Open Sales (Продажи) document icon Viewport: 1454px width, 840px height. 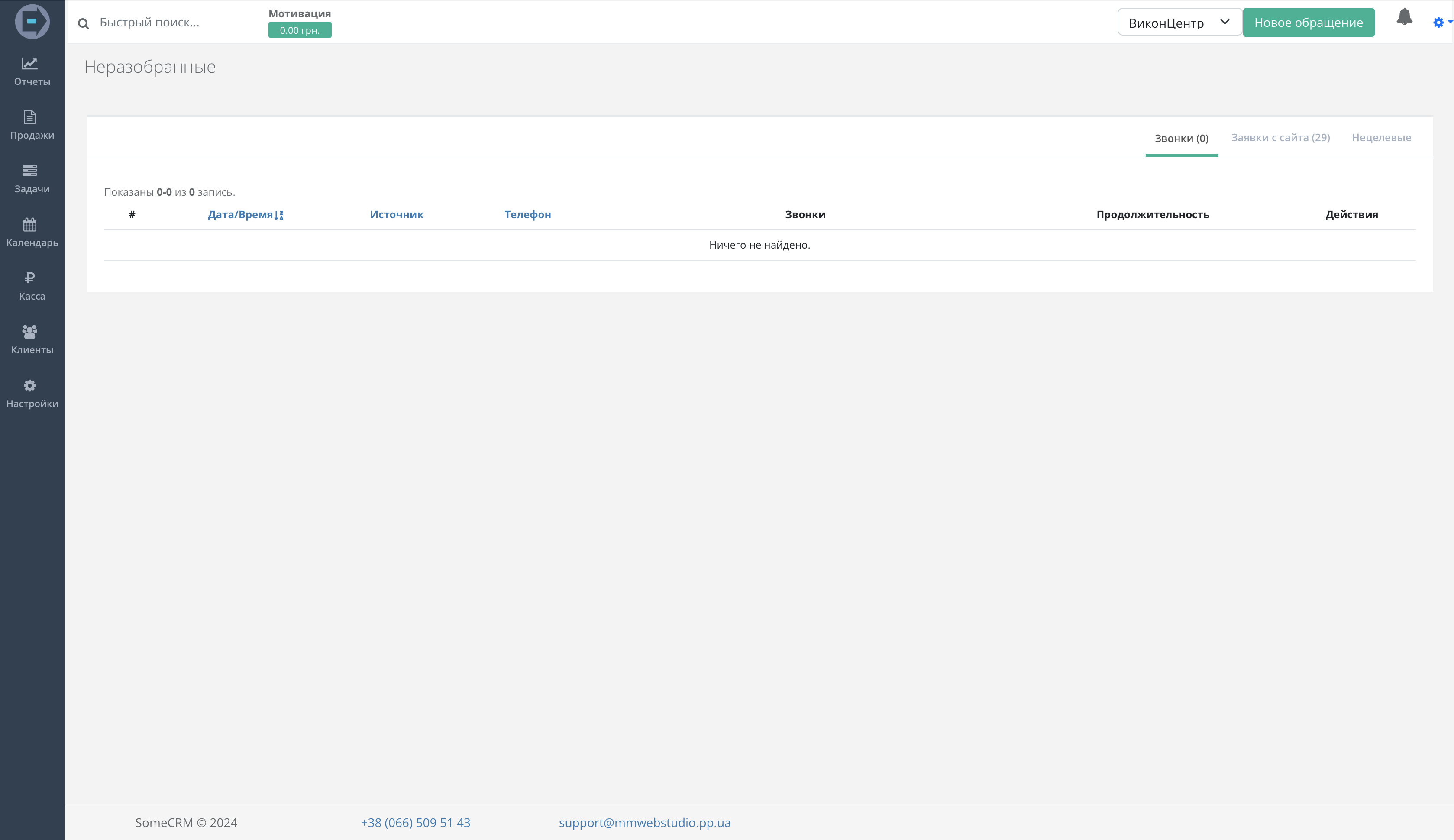[x=30, y=117]
